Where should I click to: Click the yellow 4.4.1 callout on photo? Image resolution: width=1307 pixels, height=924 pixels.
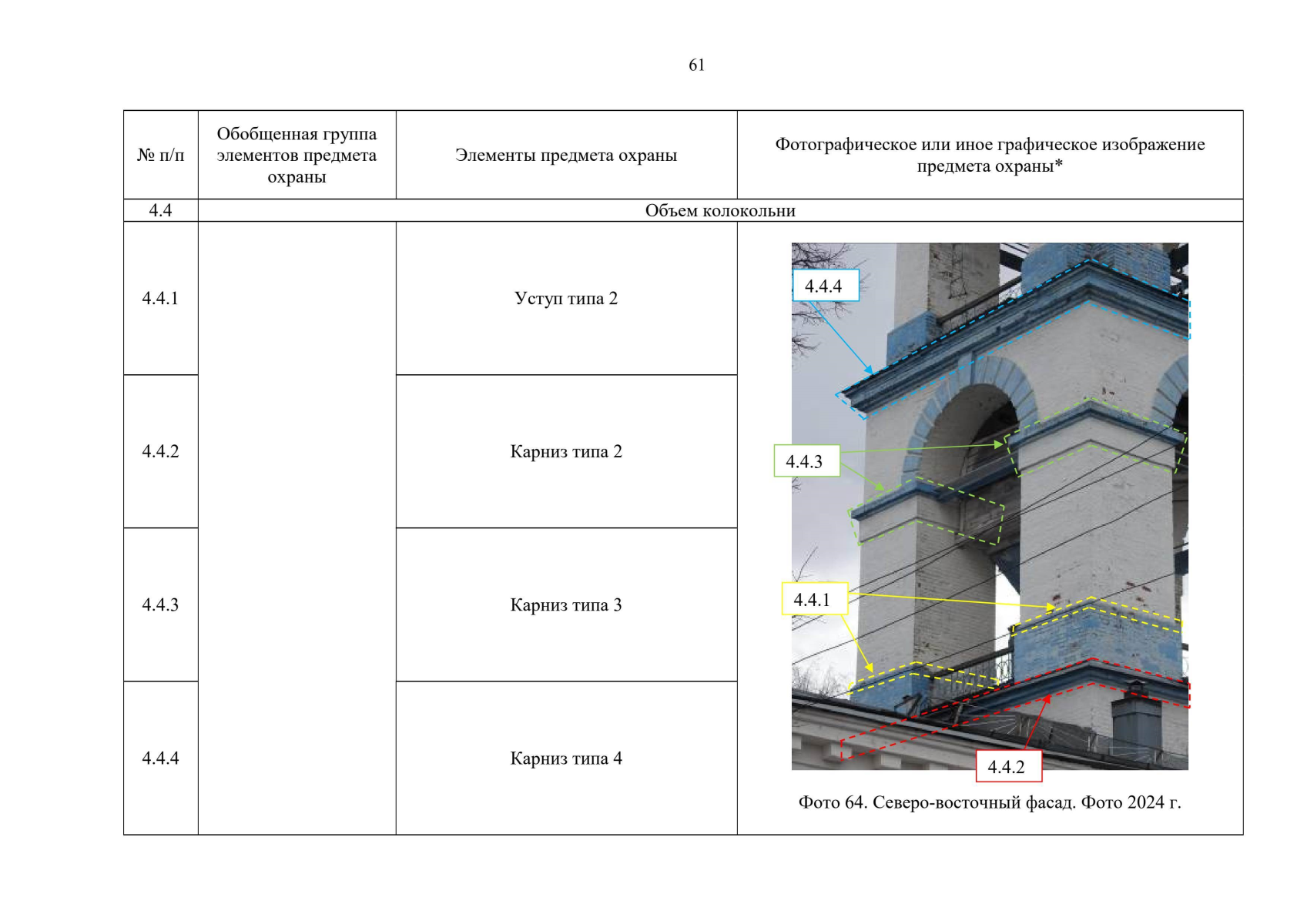pos(814,600)
